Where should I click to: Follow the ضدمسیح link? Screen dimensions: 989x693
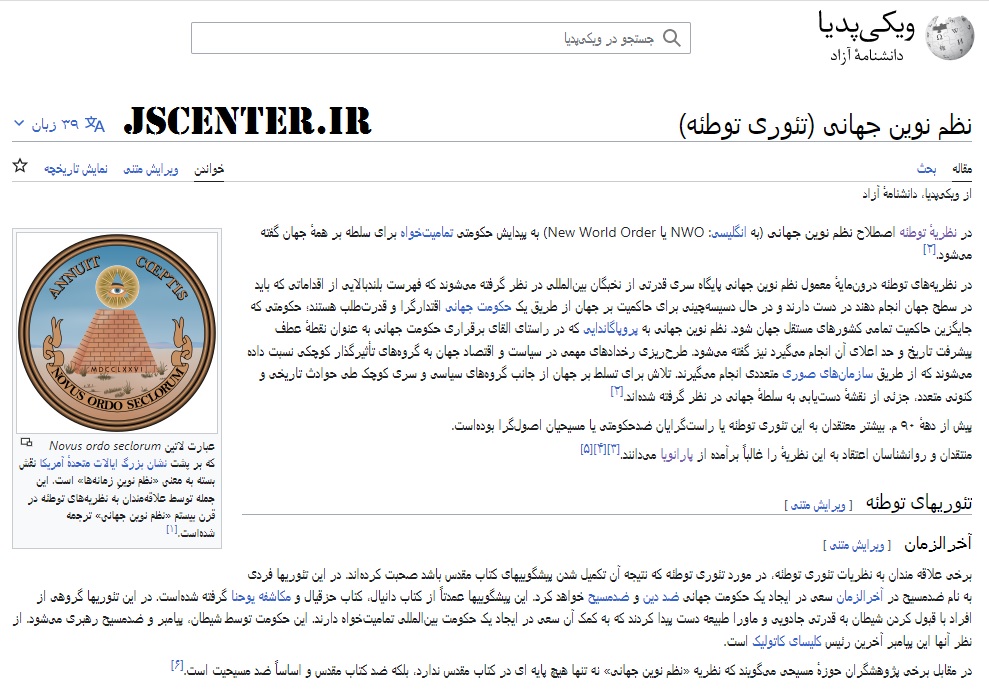608,597
